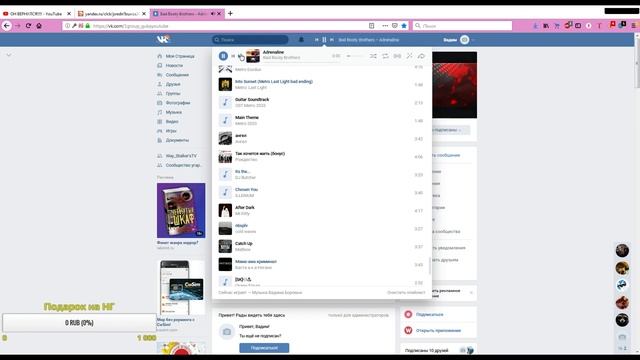Click After Dark cover art
The image size is (640, 360).
[225, 211]
